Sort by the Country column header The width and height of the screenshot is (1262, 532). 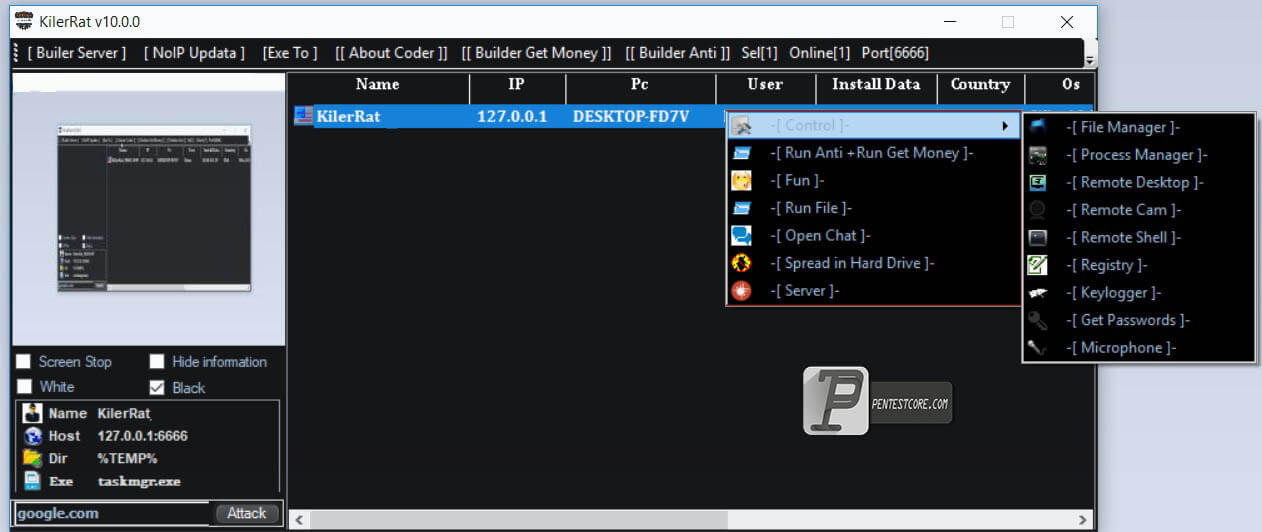tap(980, 85)
